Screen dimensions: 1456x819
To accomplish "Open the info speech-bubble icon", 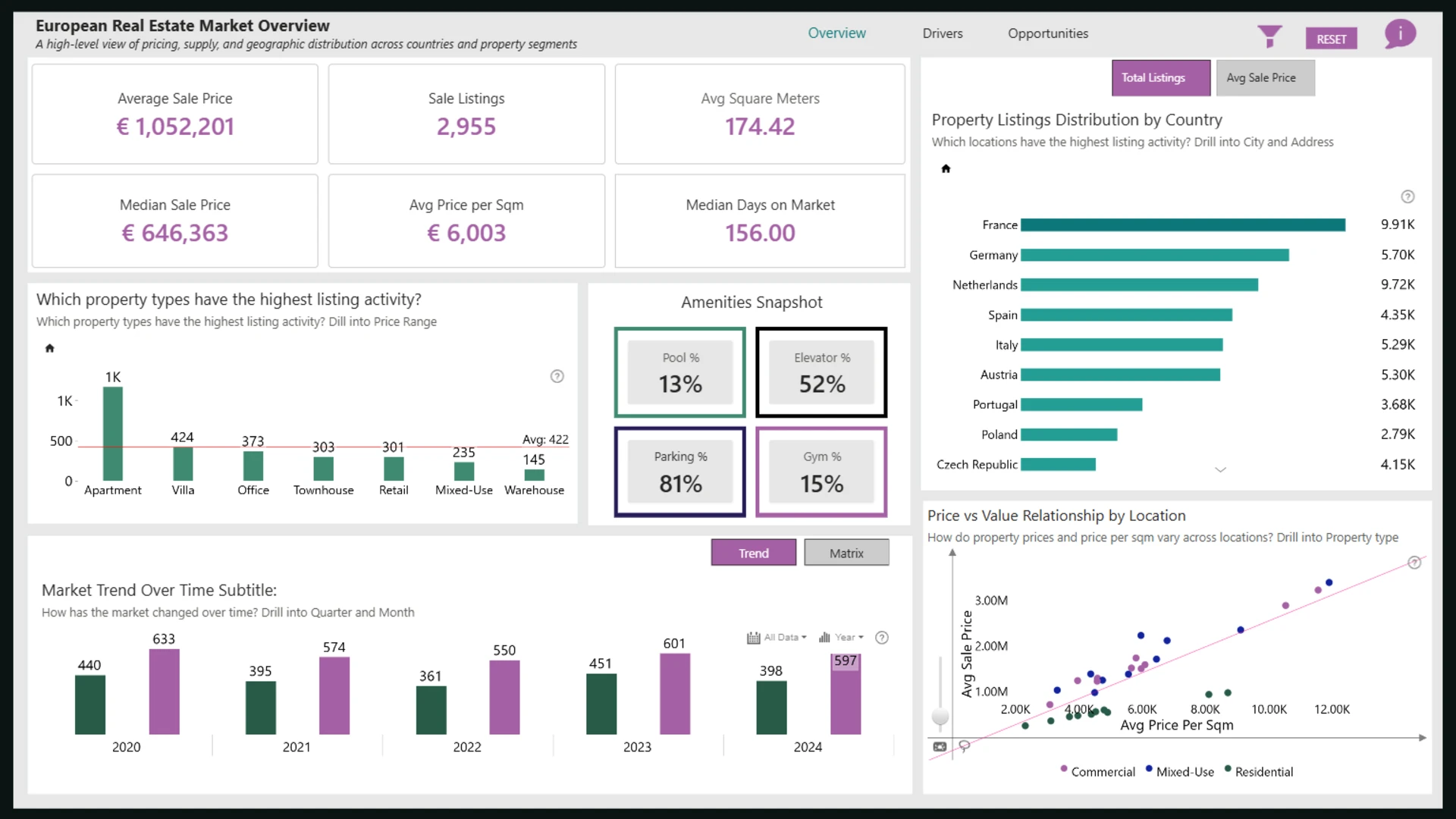I will (1399, 34).
